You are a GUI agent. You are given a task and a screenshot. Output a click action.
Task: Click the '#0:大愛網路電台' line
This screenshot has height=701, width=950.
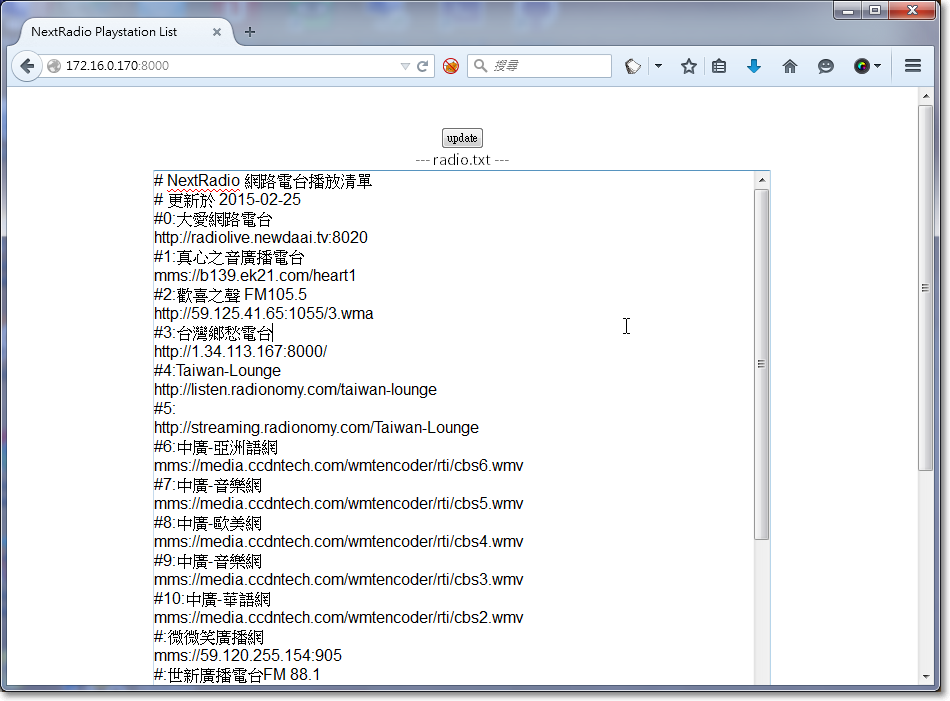coord(213,219)
